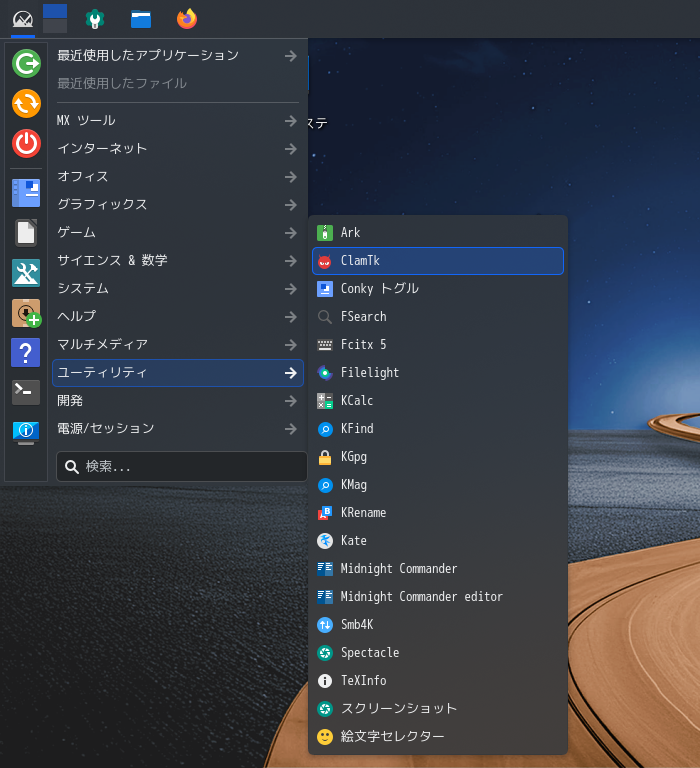The width and height of the screenshot is (700, 768).
Task: Click the Smb4K arrows icon
Action: (x=325, y=624)
